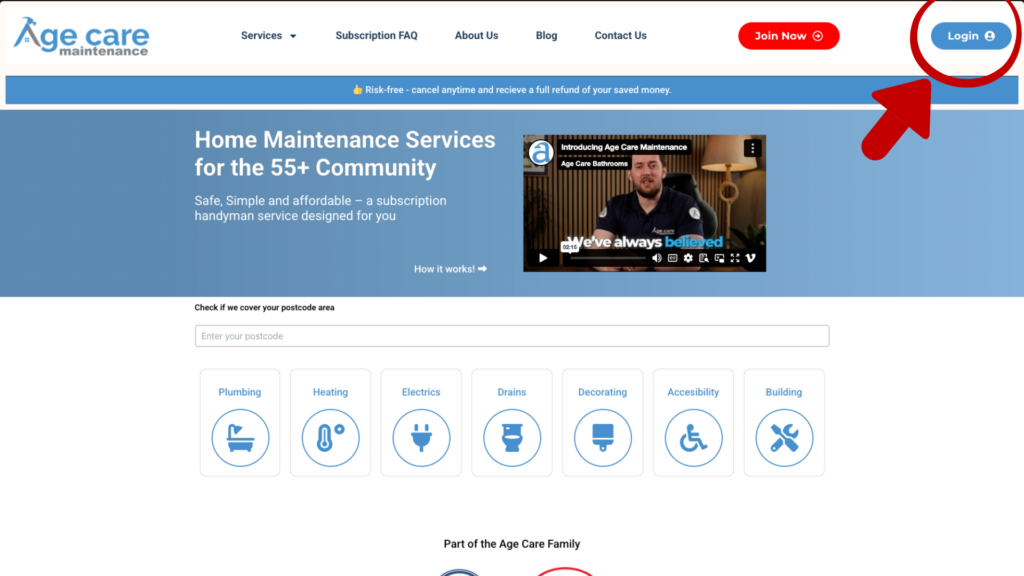Open the Accessibility wheelchair icon
Screen dimensions: 1024x576
tap(693, 438)
